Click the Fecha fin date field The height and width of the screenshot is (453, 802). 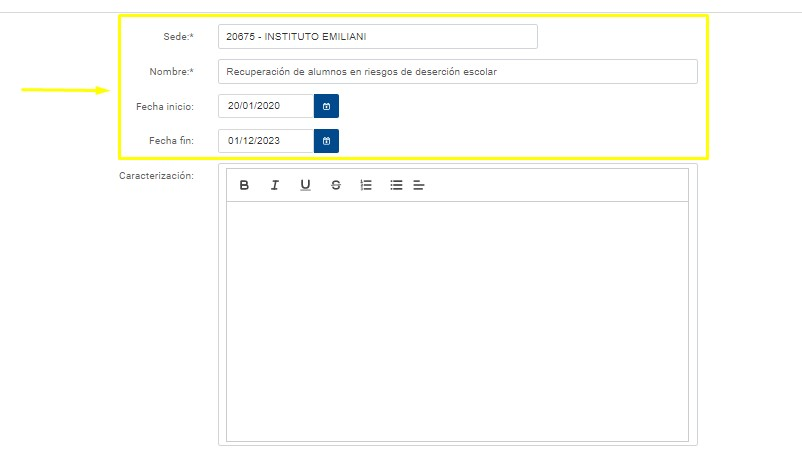click(265, 141)
